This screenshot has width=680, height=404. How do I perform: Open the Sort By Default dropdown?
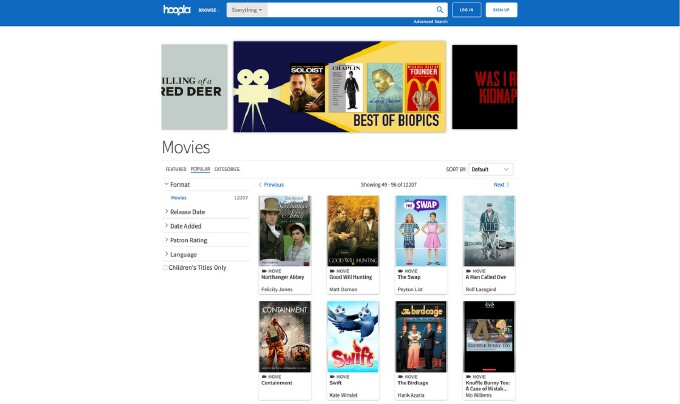click(492, 169)
